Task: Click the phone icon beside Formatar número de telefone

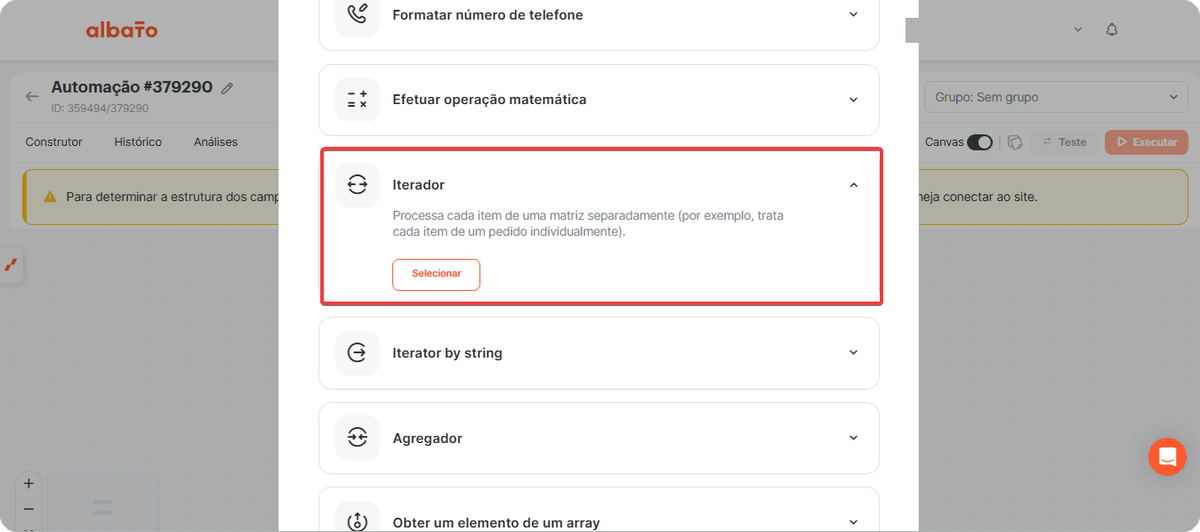Action: pyautogui.click(x=357, y=15)
